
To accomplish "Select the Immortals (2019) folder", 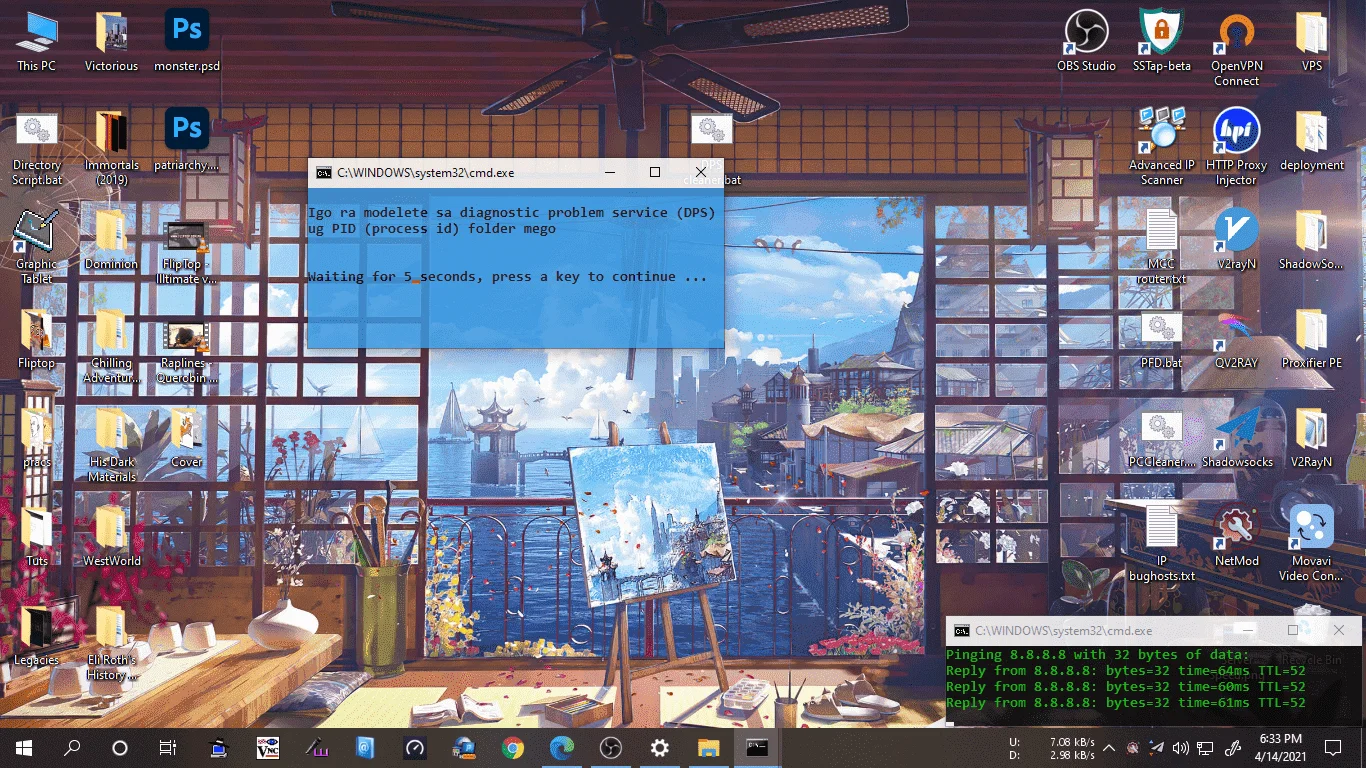I will 111,148.
